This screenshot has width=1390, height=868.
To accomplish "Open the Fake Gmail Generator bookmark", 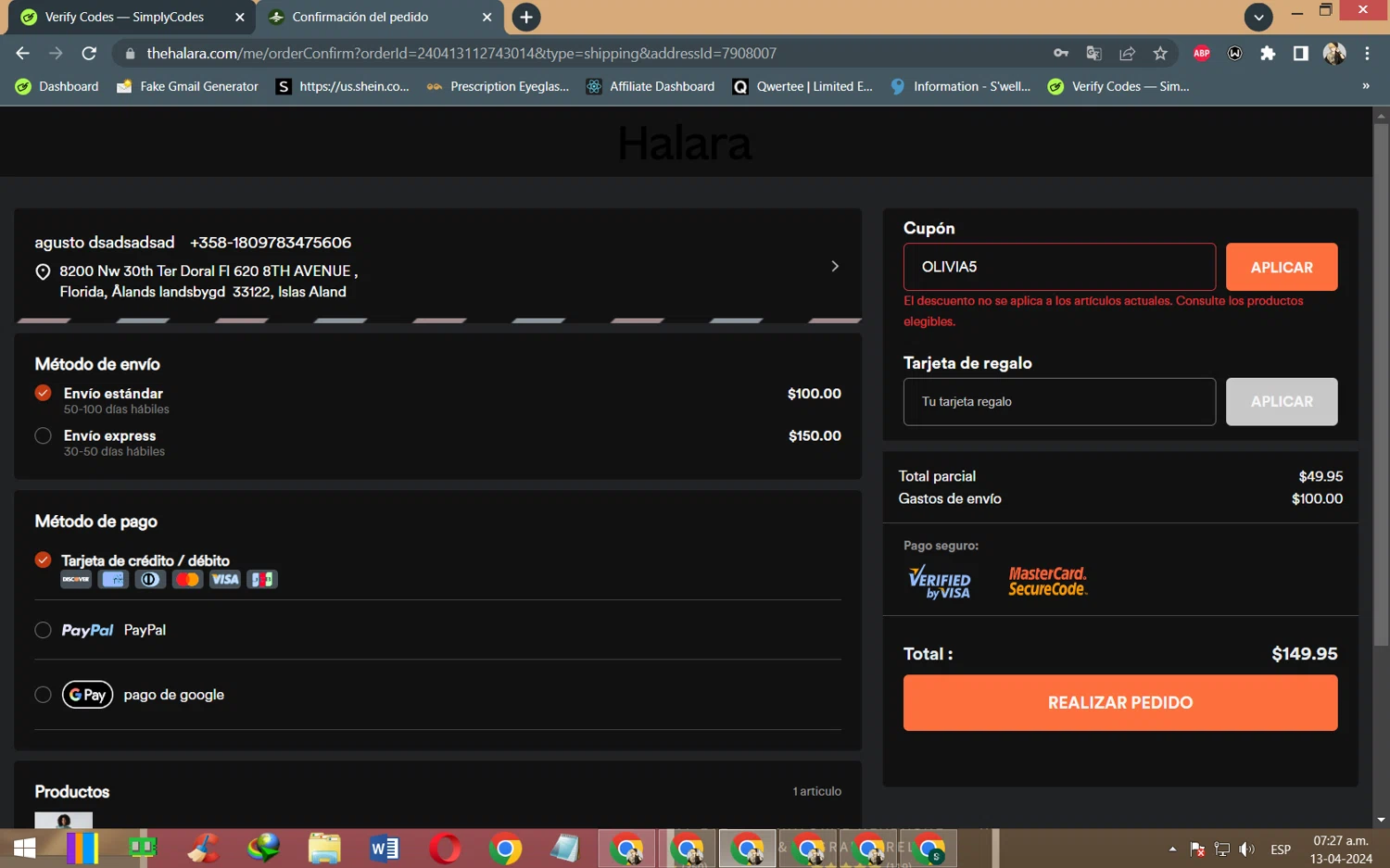I will [187, 86].
